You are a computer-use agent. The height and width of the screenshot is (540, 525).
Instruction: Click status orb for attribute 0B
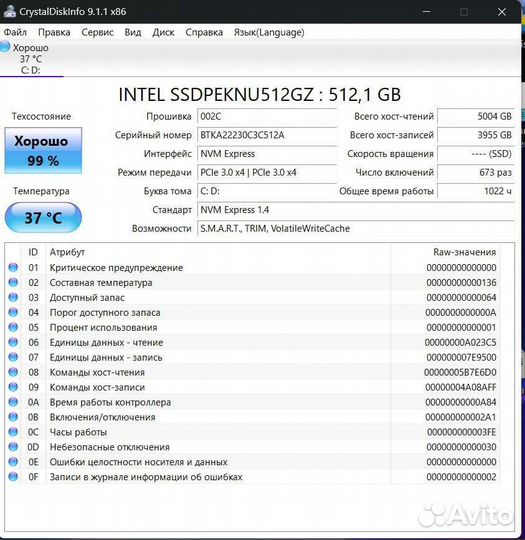(x=13, y=417)
